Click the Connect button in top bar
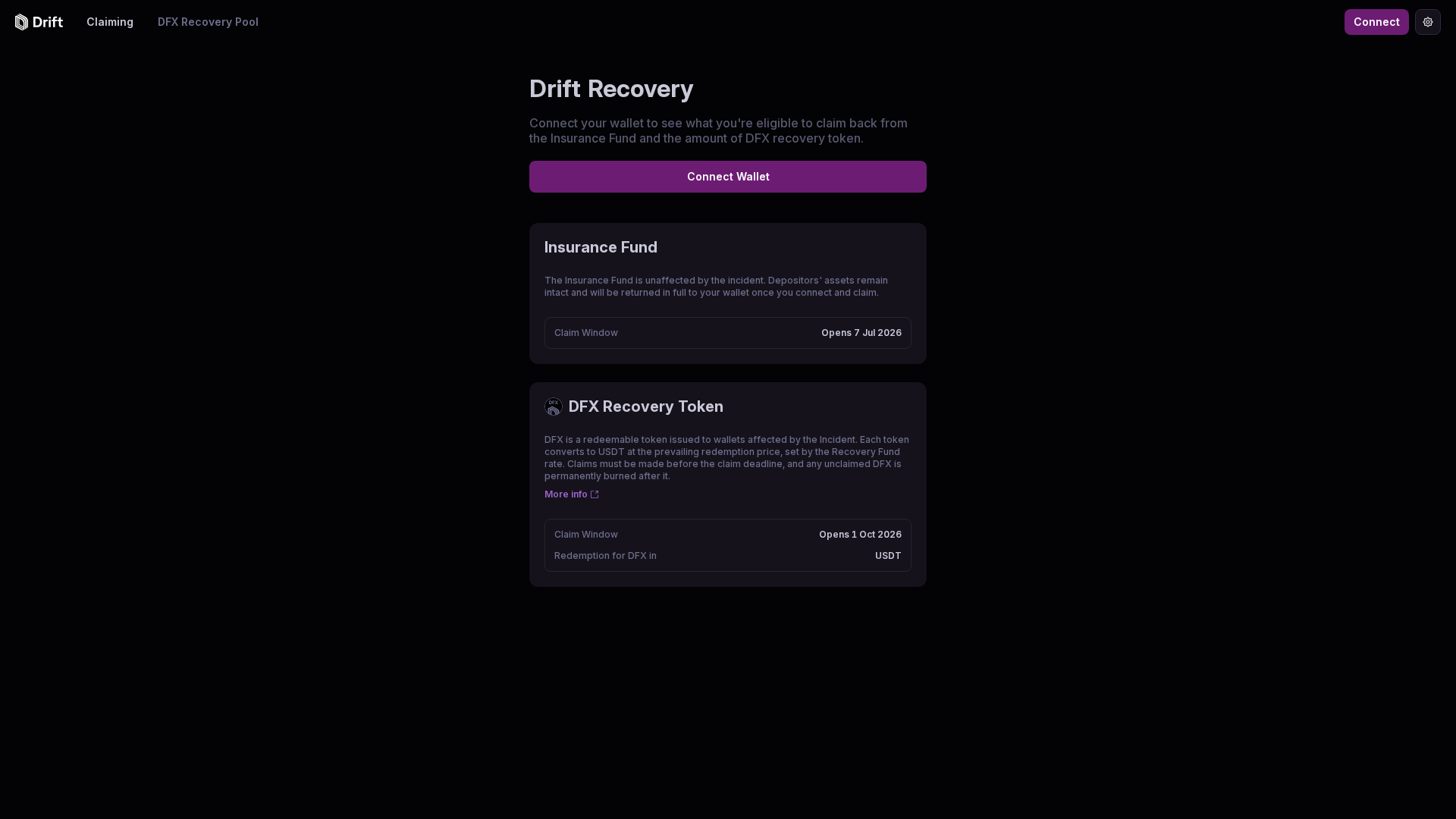Screen dimensions: 1456x819 [1376, 22]
